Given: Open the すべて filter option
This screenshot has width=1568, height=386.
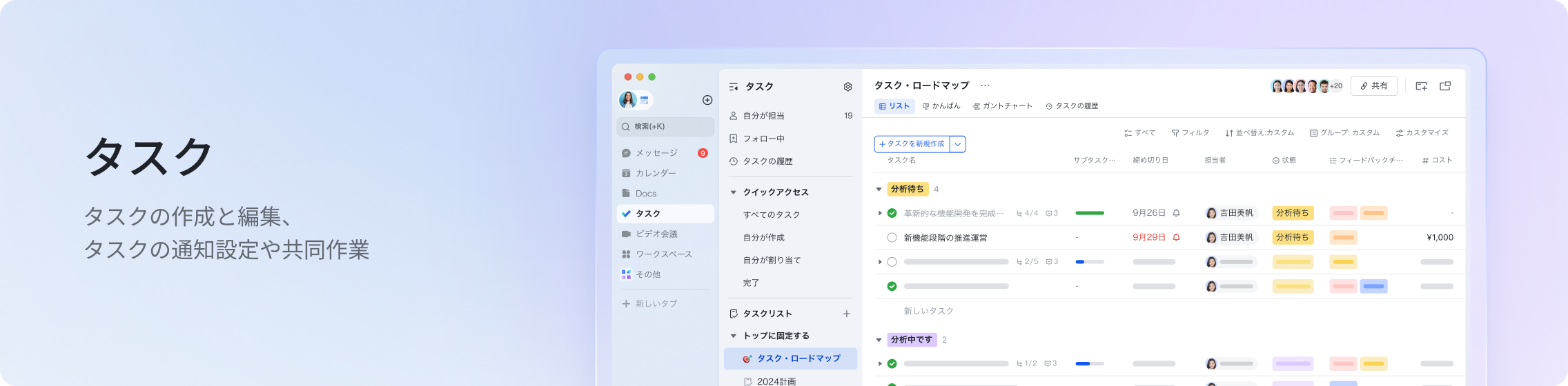Looking at the screenshot, I should click(x=1139, y=133).
